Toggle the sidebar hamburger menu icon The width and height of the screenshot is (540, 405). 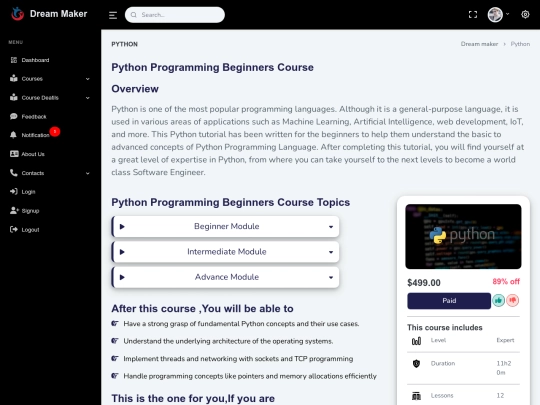tap(113, 15)
